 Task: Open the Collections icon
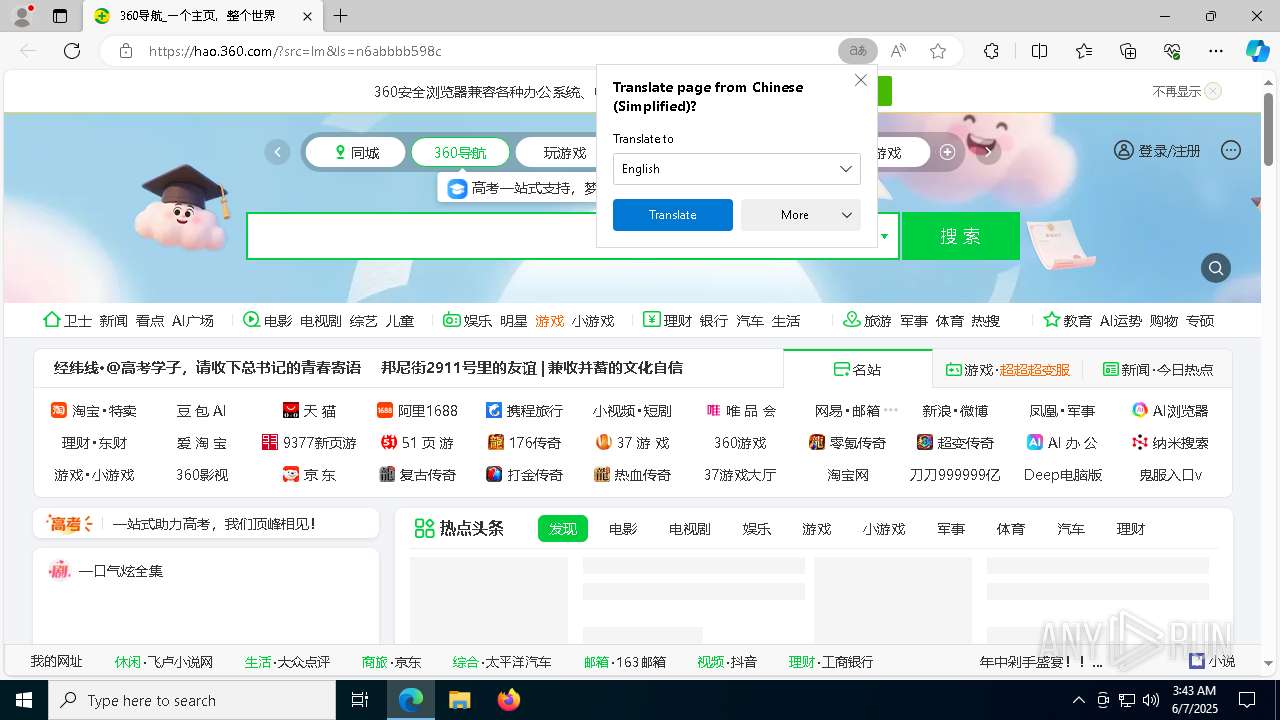coord(1128,51)
